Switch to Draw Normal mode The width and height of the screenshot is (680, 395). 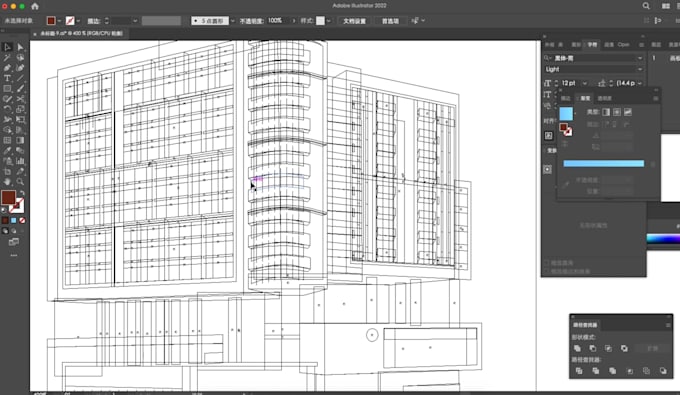[5, 231]
